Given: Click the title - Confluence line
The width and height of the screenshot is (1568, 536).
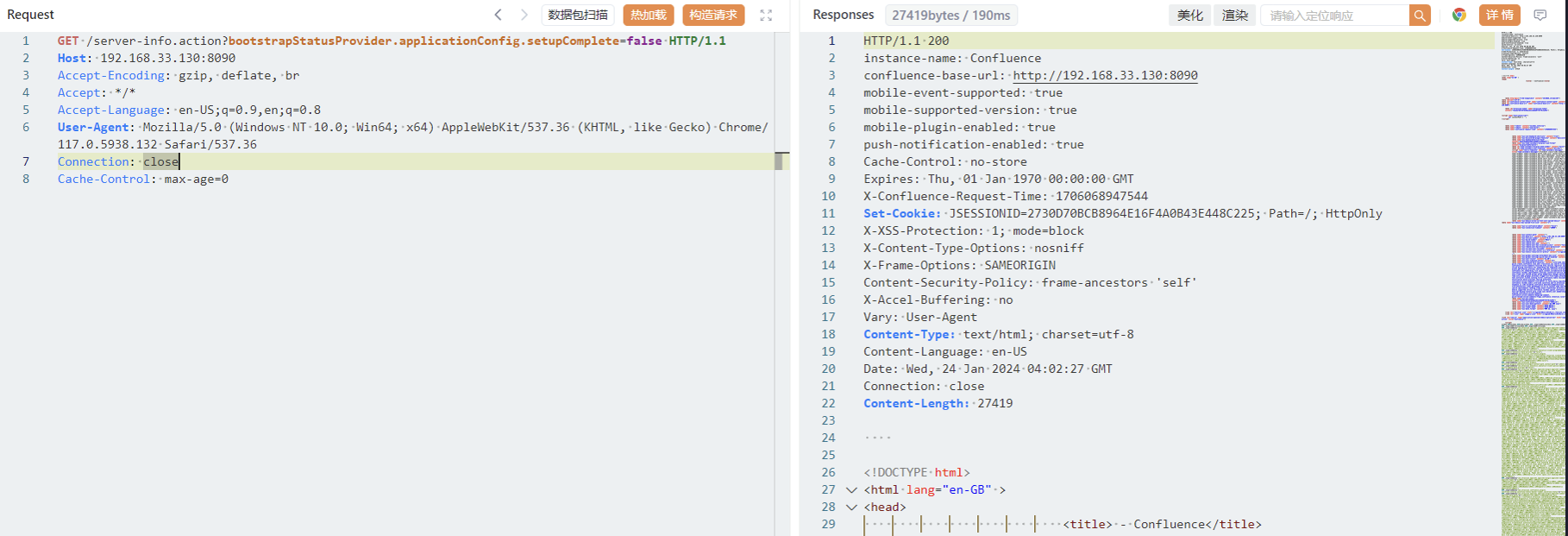Looking at the screenshot, I should tap(1163, 524).
